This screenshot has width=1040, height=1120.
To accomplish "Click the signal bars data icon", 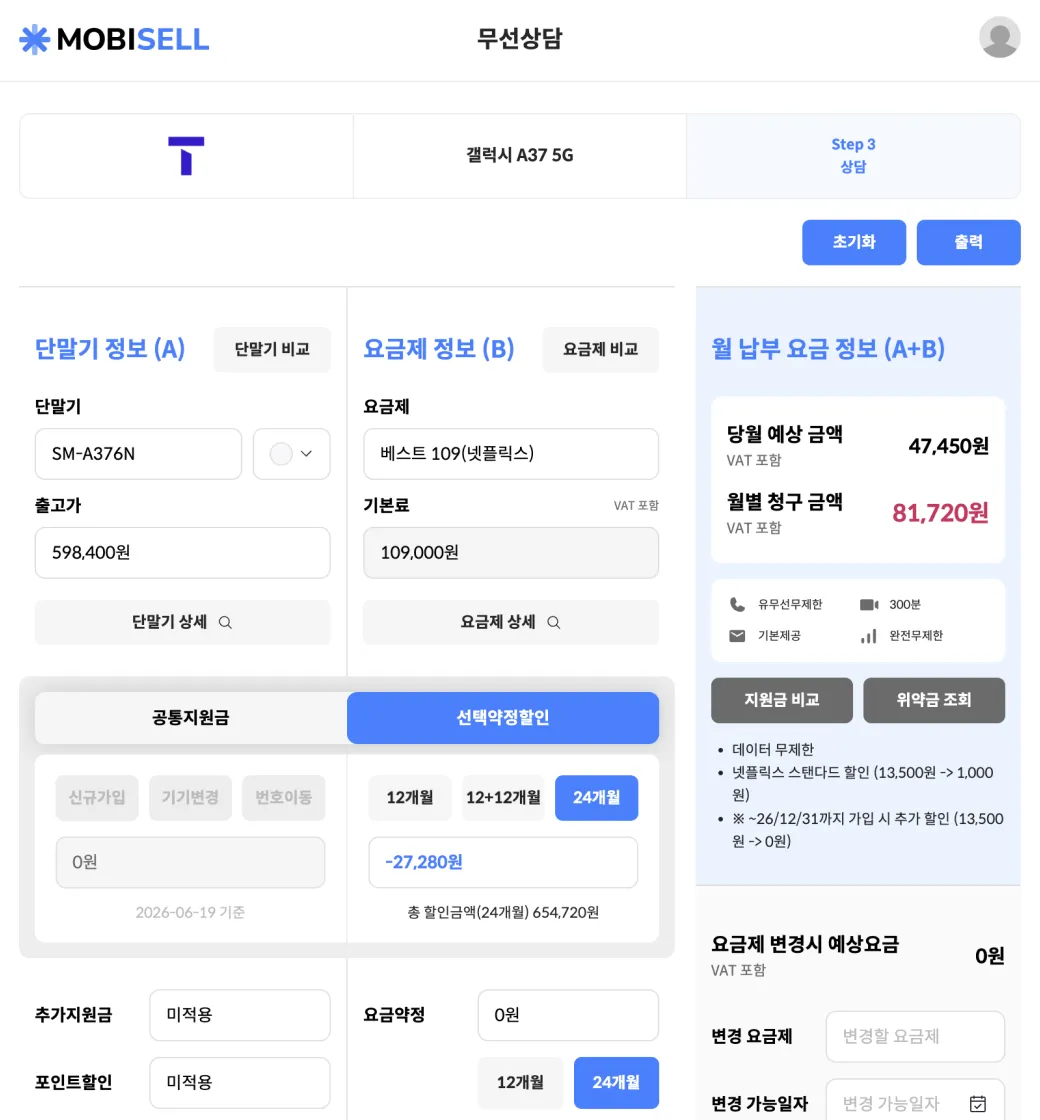I will coord(869,636).
